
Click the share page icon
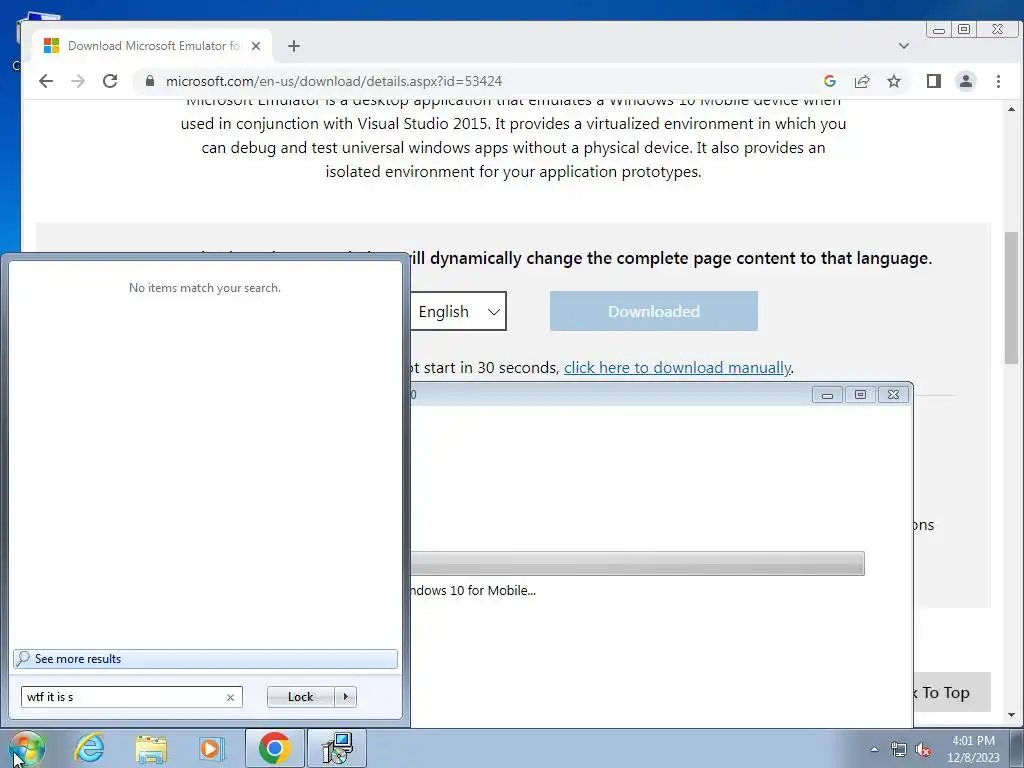tap(862, 81)
